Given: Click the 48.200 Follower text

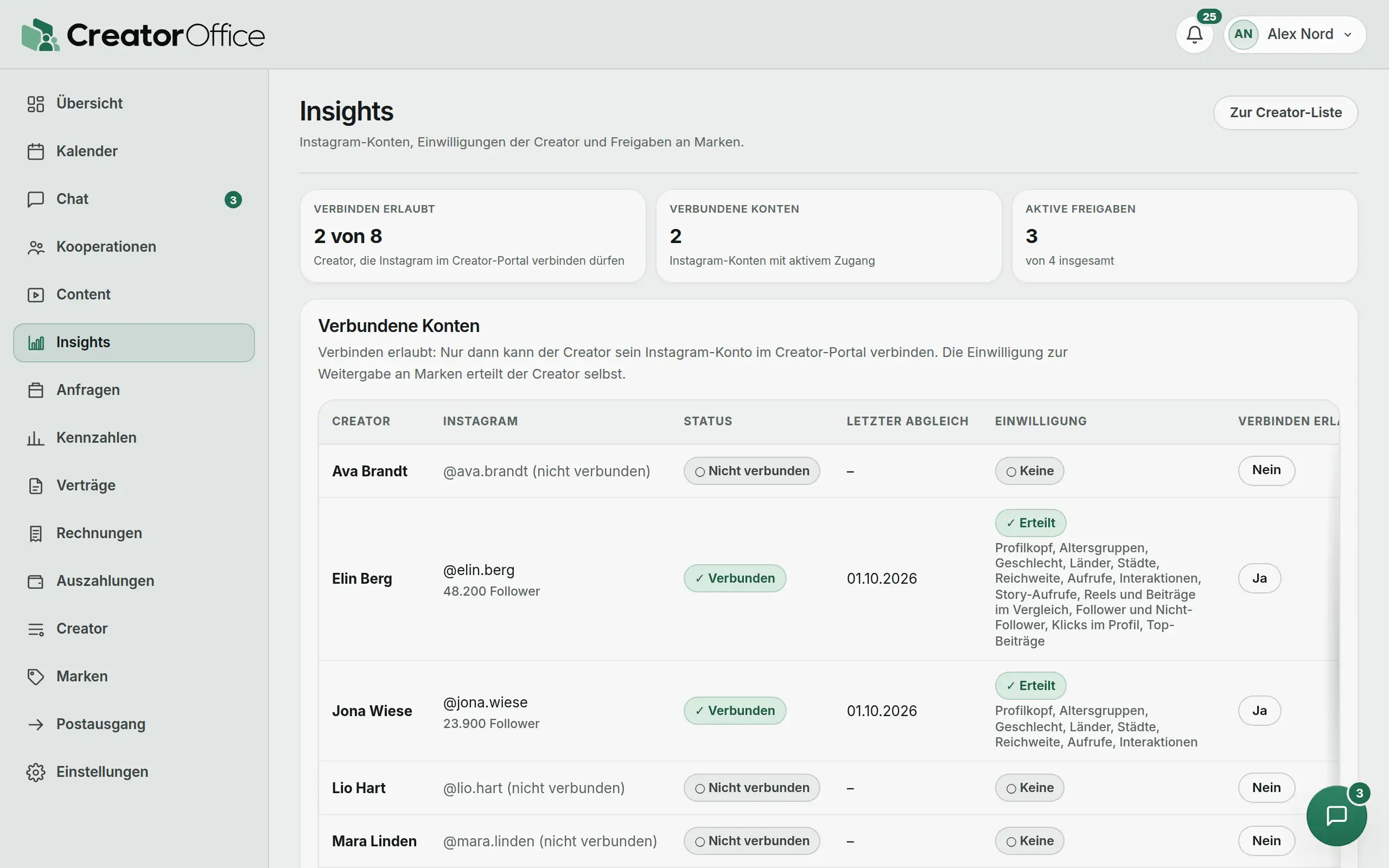Looking at the screenshot, I should tap(492, 591).
